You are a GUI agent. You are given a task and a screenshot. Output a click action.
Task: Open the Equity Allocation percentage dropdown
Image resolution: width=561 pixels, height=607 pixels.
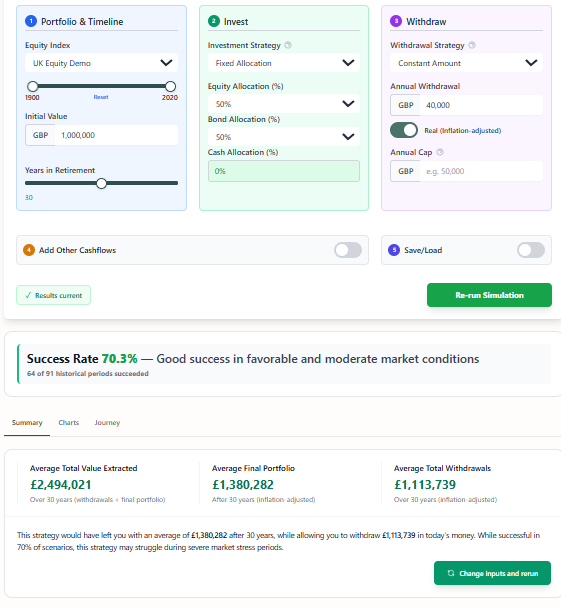click(284, 104)
